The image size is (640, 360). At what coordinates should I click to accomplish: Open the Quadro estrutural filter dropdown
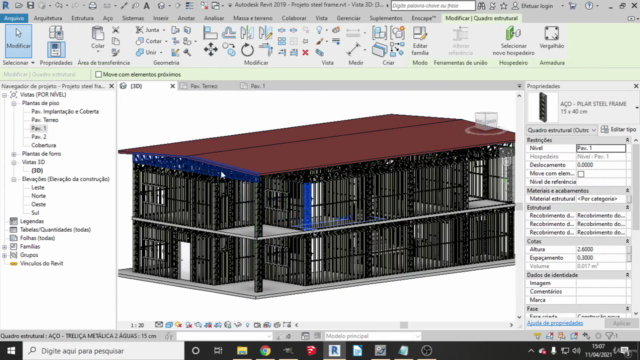(562, 130)
